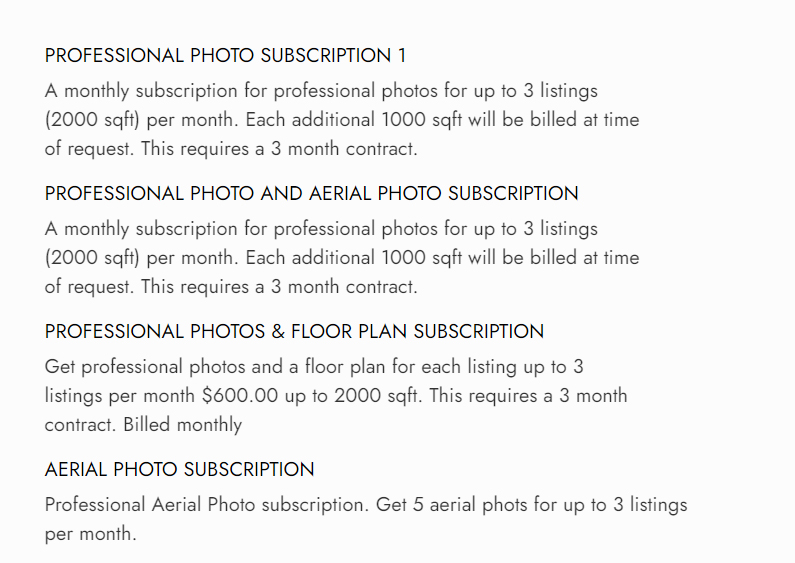Click "of request." line under Photo and Aerial subscription
The height and width of the screenshot is (563, 795).
pos(89,287)
